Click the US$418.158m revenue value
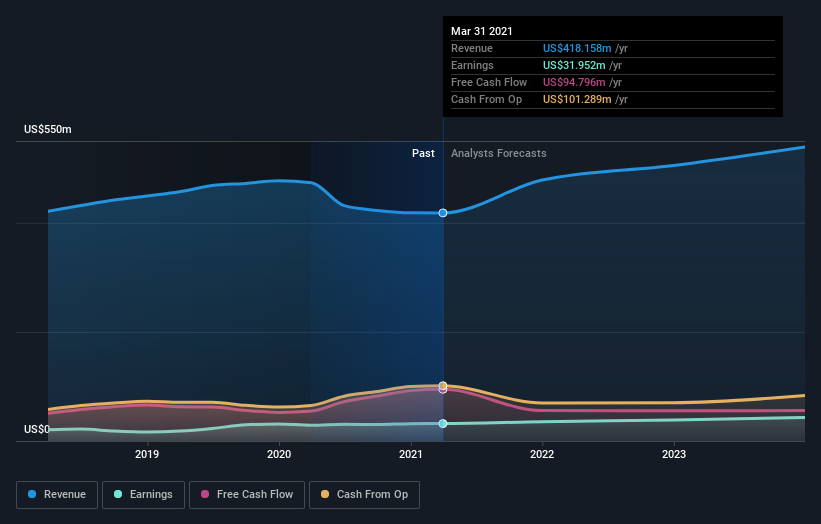 [x=577, y=48]
